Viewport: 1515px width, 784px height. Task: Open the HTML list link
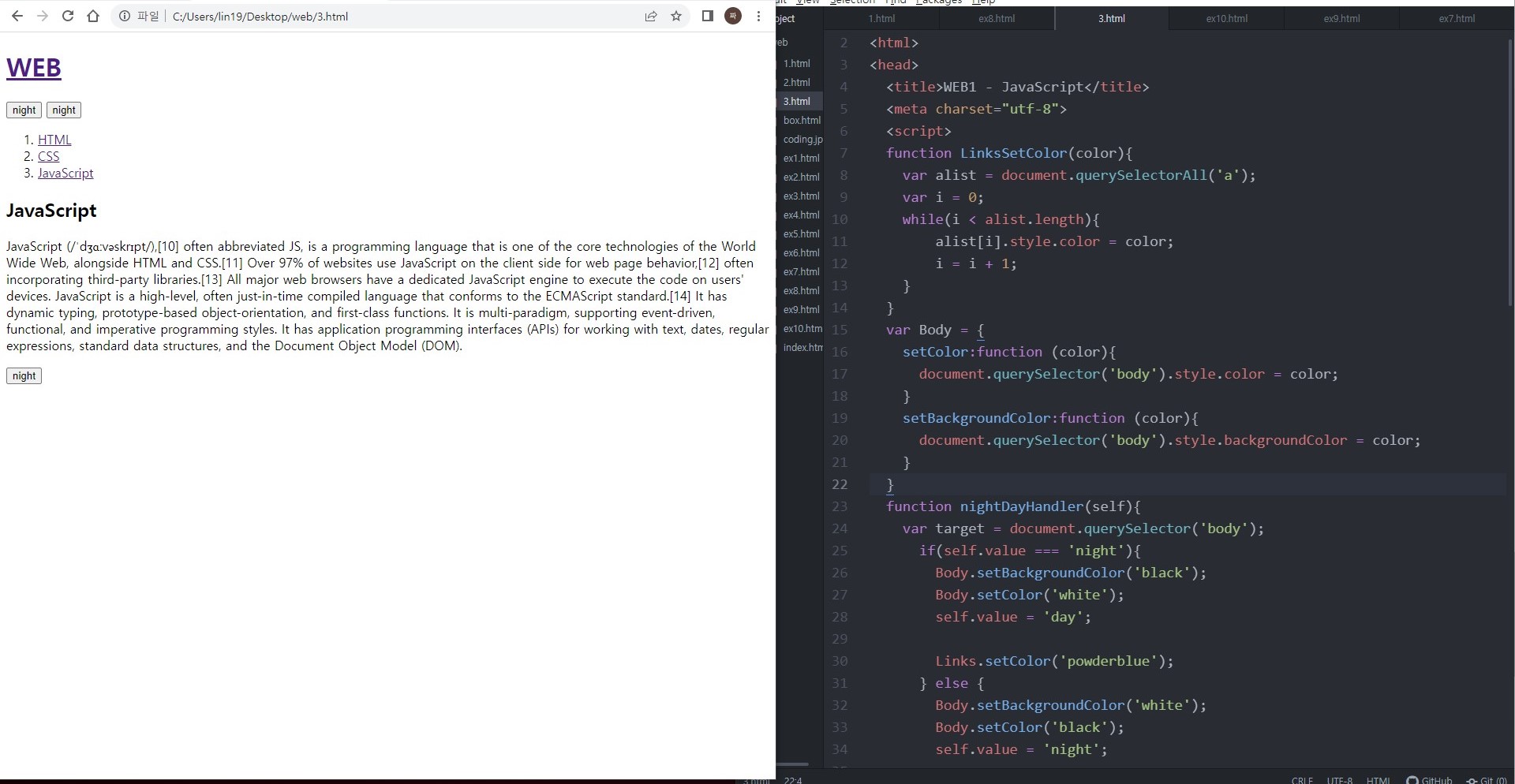[x=54, y=140]
